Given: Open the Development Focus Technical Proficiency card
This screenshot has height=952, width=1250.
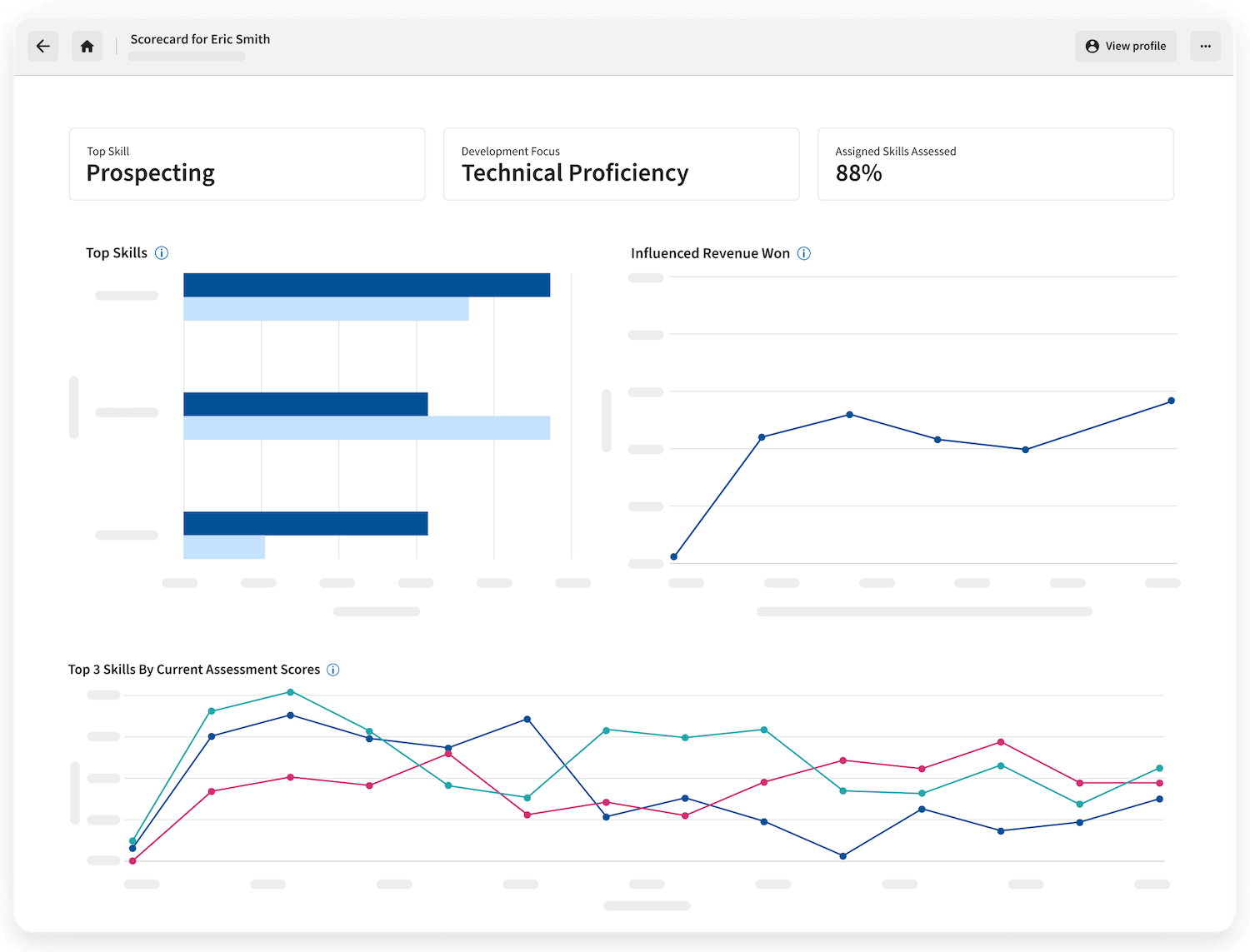Looking at the screenshot, I should coord(621,164).
